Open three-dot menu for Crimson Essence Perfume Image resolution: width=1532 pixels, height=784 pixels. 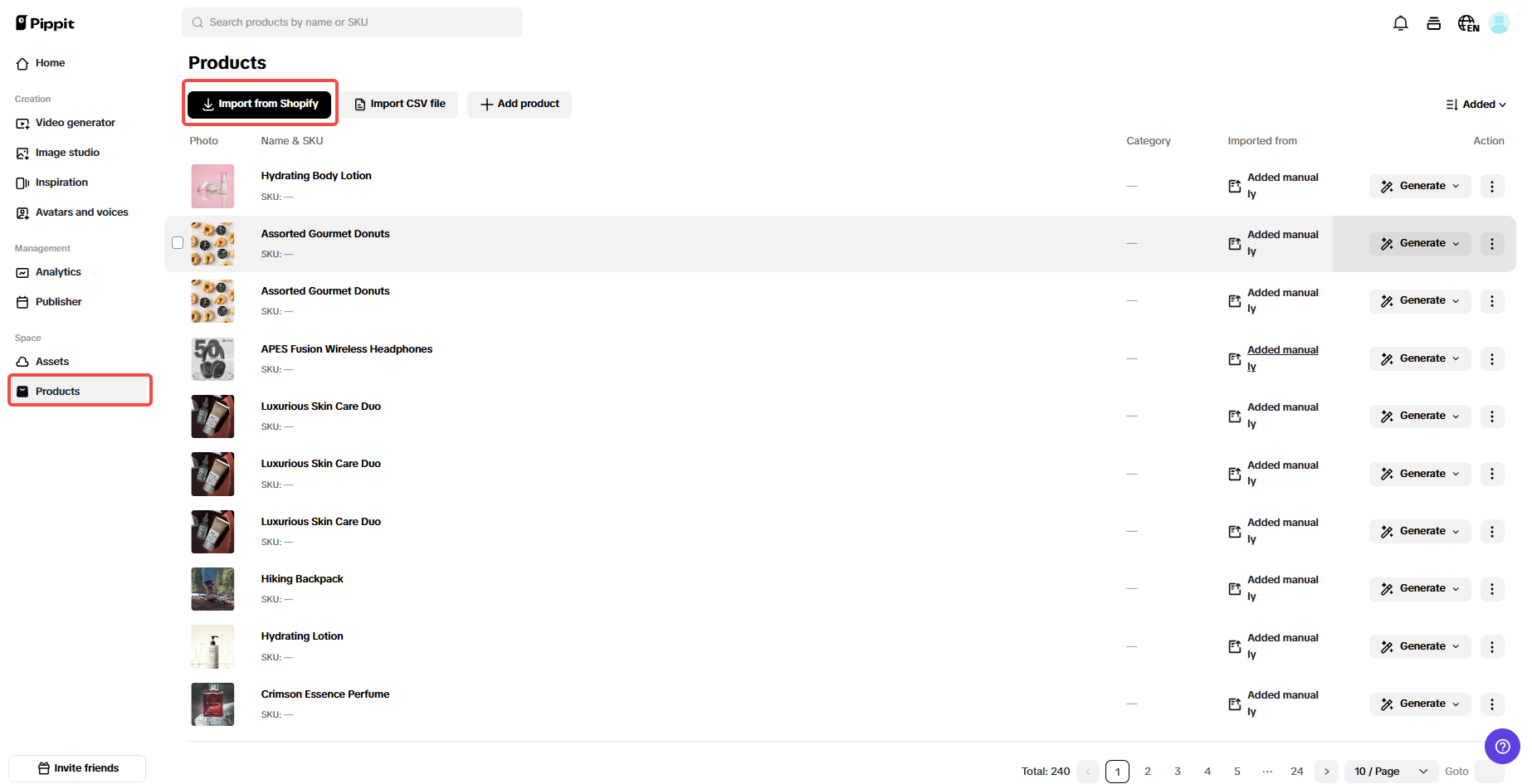coord(1492,704)
